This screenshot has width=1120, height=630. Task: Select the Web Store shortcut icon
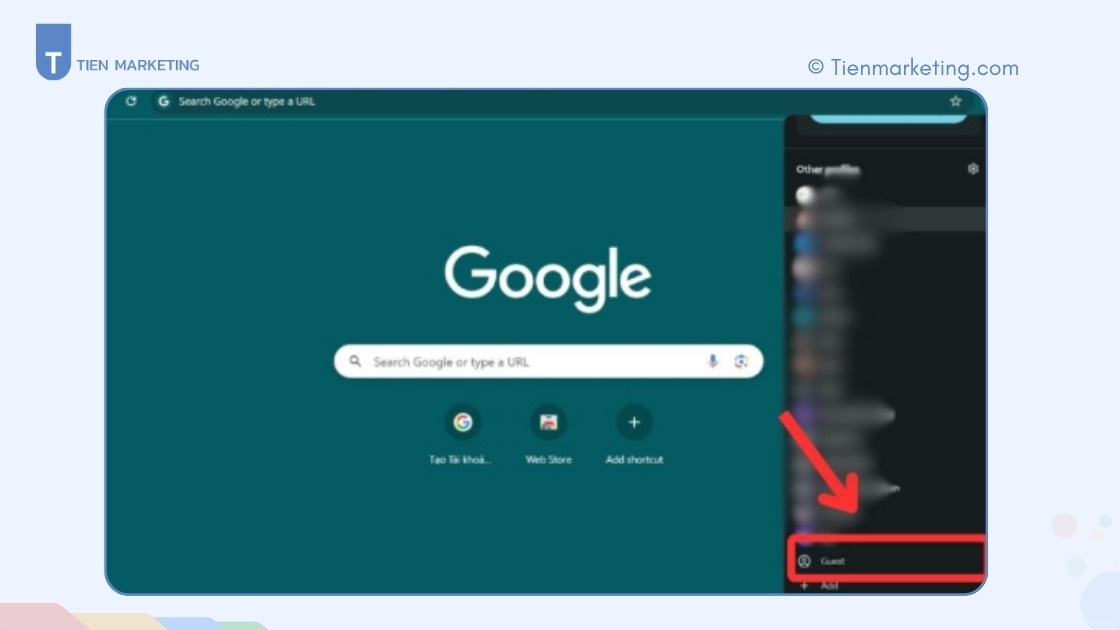click(548, 422)
